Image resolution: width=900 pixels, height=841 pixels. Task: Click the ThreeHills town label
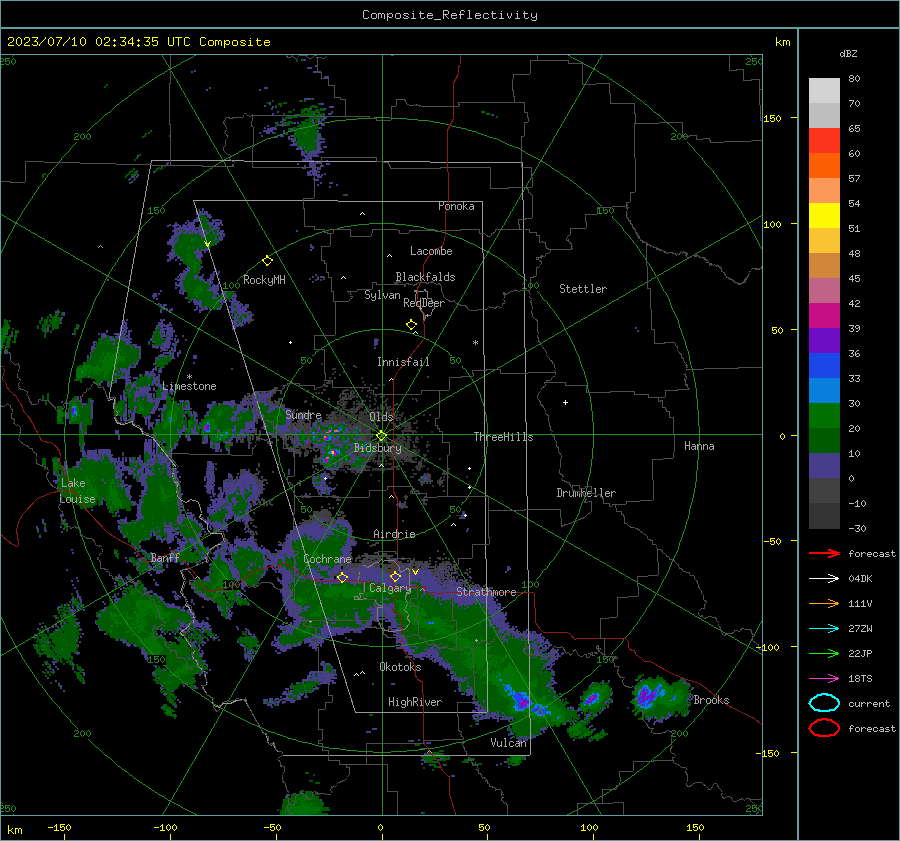pyautogui.click(x=503, y=437)
